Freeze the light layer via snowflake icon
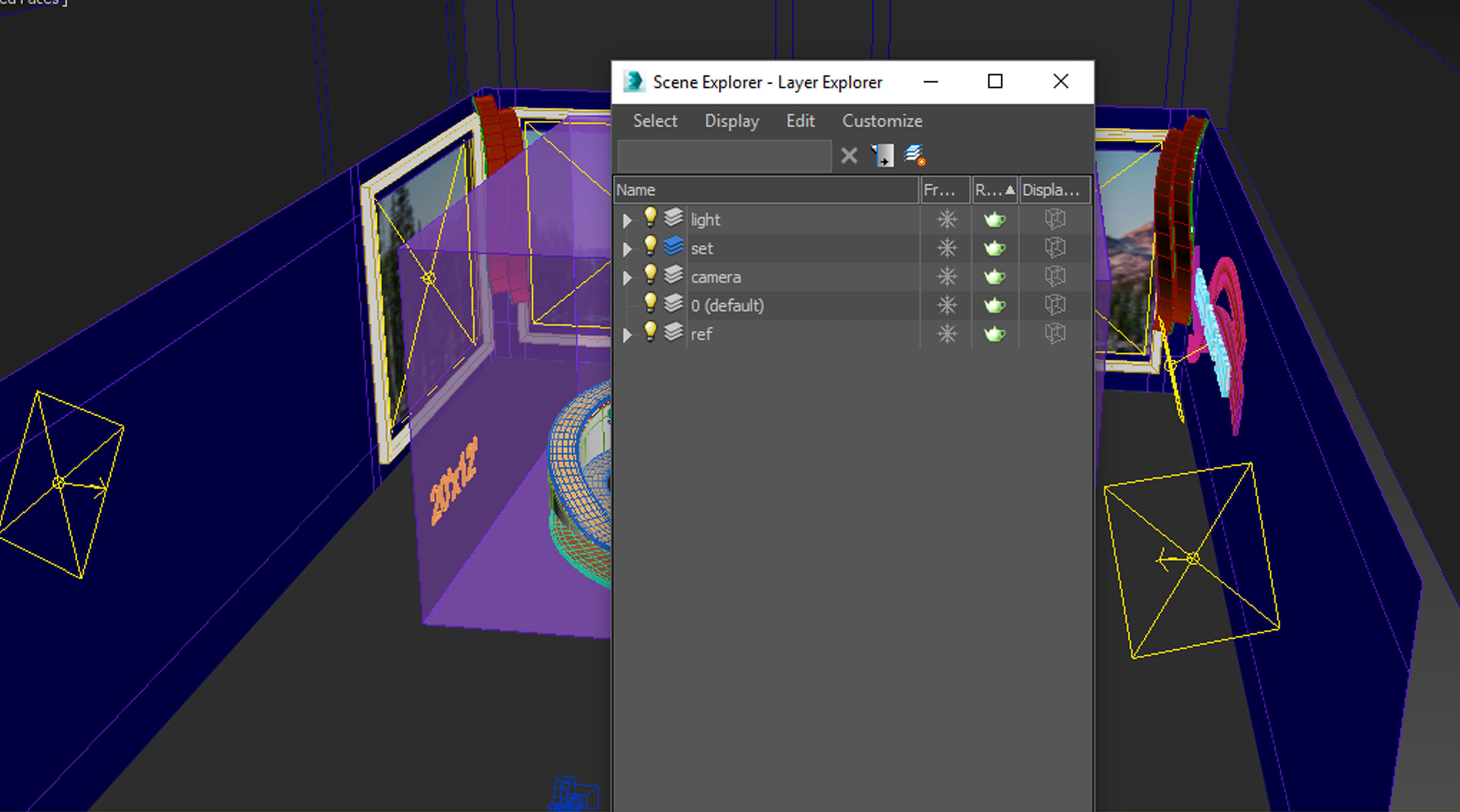The width and height of the screenshot is (1460, 812). (x=946, y=219)
